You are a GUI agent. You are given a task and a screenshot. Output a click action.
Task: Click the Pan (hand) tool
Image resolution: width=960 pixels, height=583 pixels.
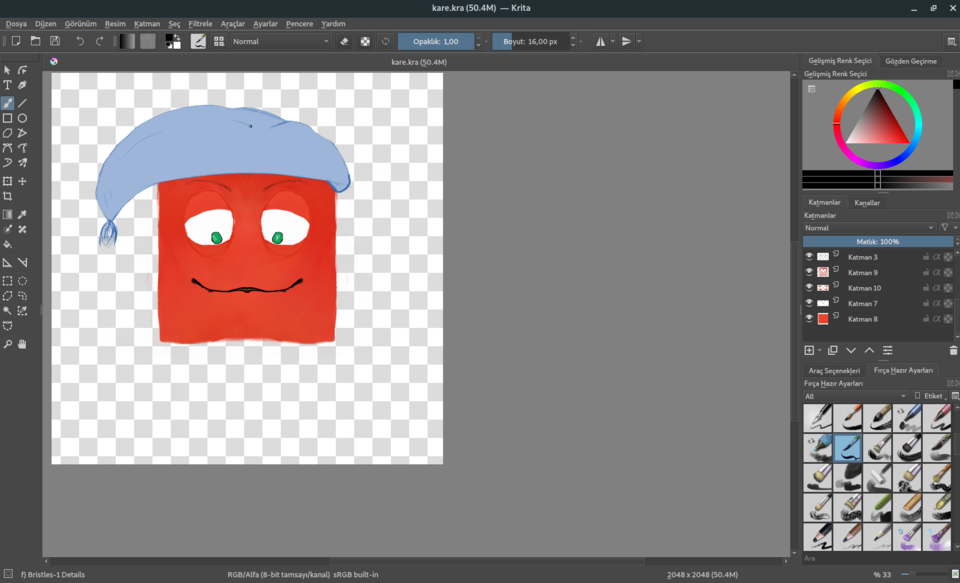(22, 344)
